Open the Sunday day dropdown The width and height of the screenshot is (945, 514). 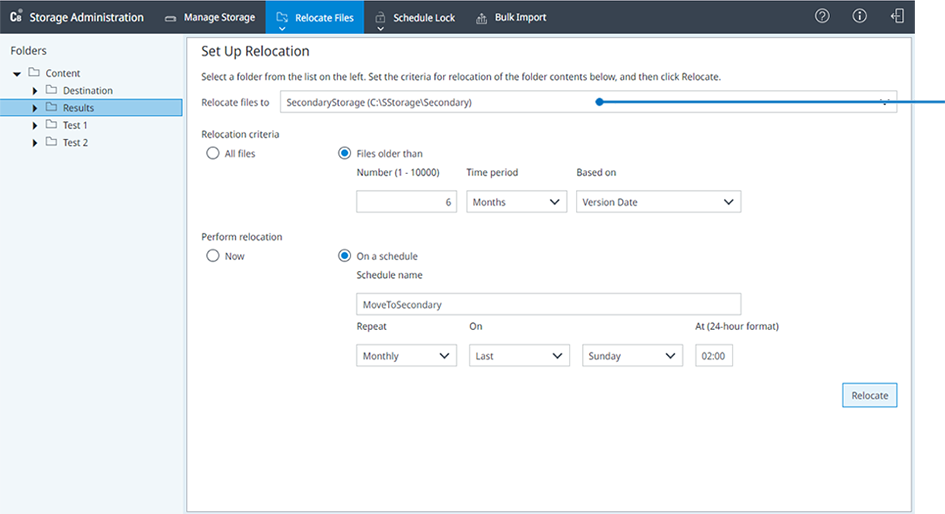pos(631,356)
